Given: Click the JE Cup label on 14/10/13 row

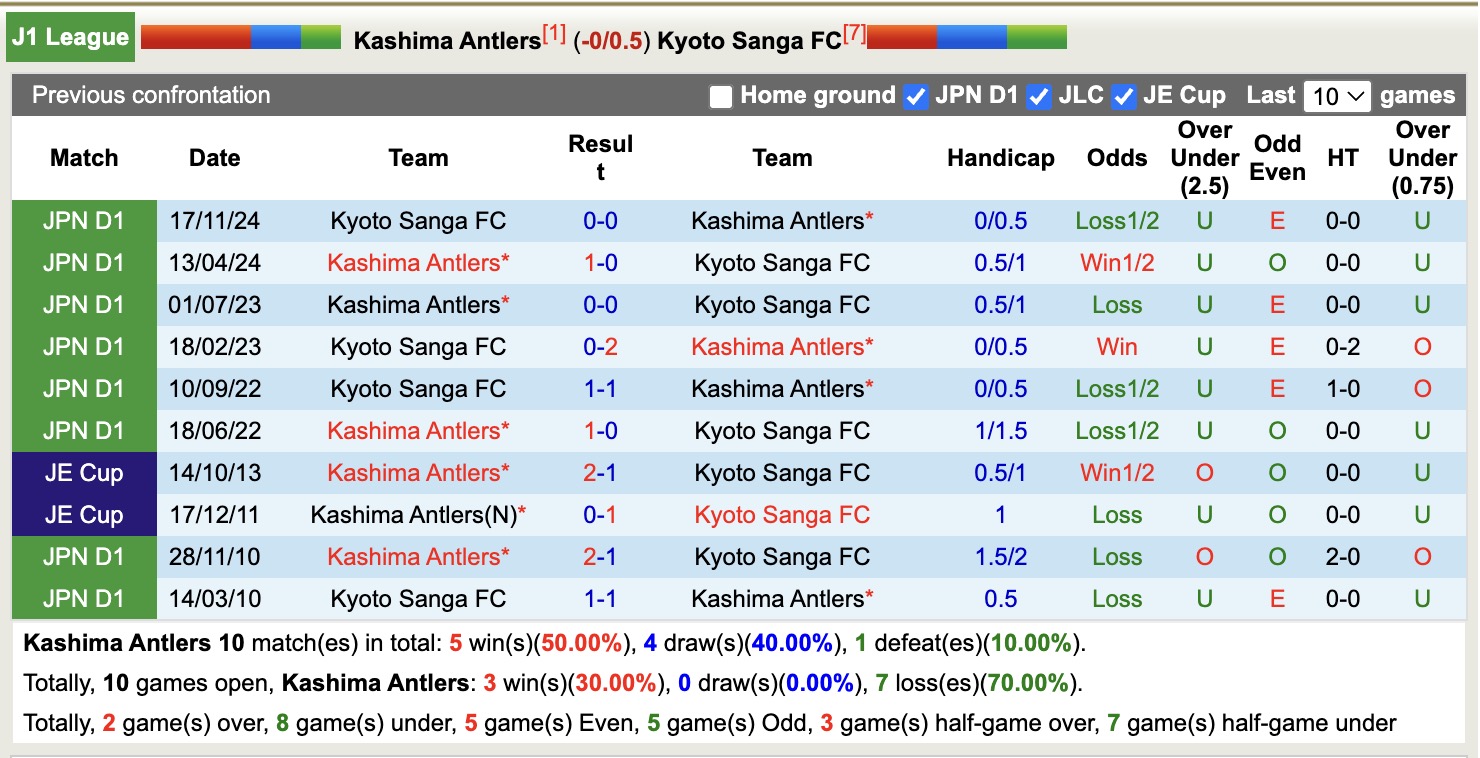Looking at the screenshot, I should click(84, 472).
